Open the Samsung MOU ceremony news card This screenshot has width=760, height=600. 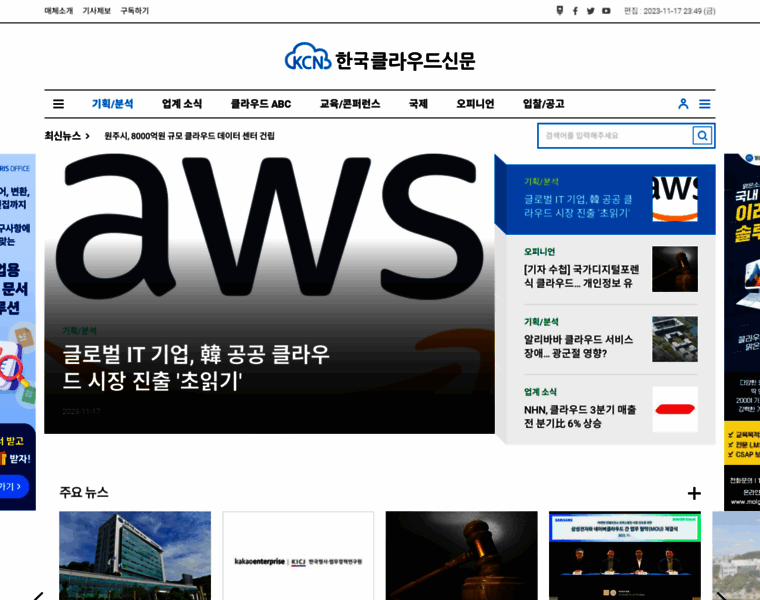click(625, 555)
